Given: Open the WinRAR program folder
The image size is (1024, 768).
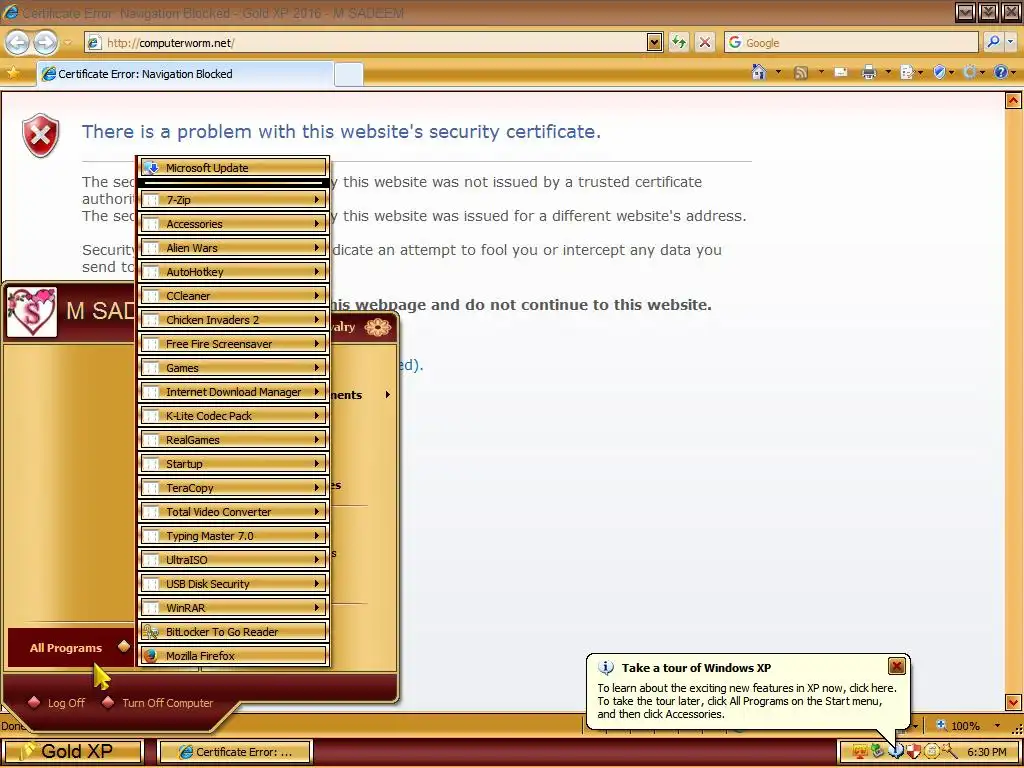Looking at the screenshot, I should point(233,608).
